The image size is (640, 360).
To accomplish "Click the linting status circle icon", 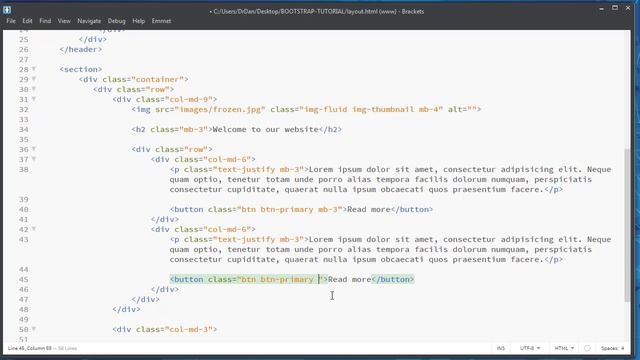I will (x=587, y=348).
